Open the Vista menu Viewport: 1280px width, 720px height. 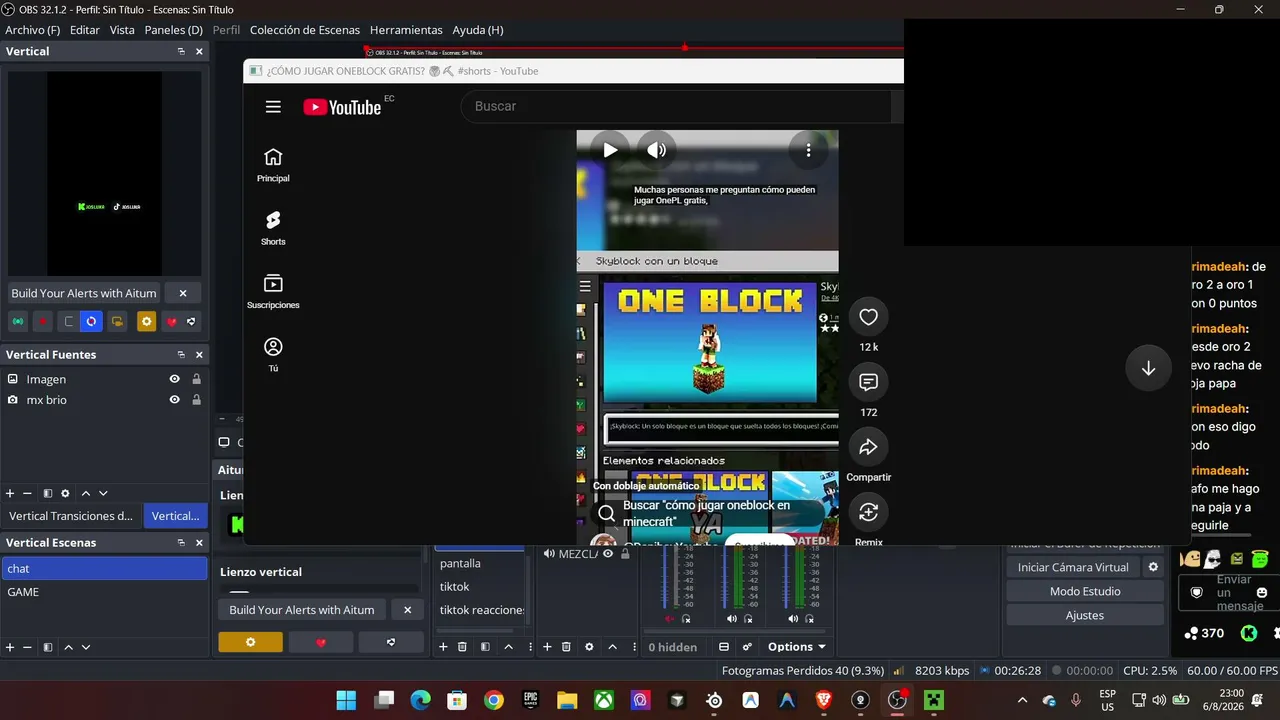(x=122, y=30)
